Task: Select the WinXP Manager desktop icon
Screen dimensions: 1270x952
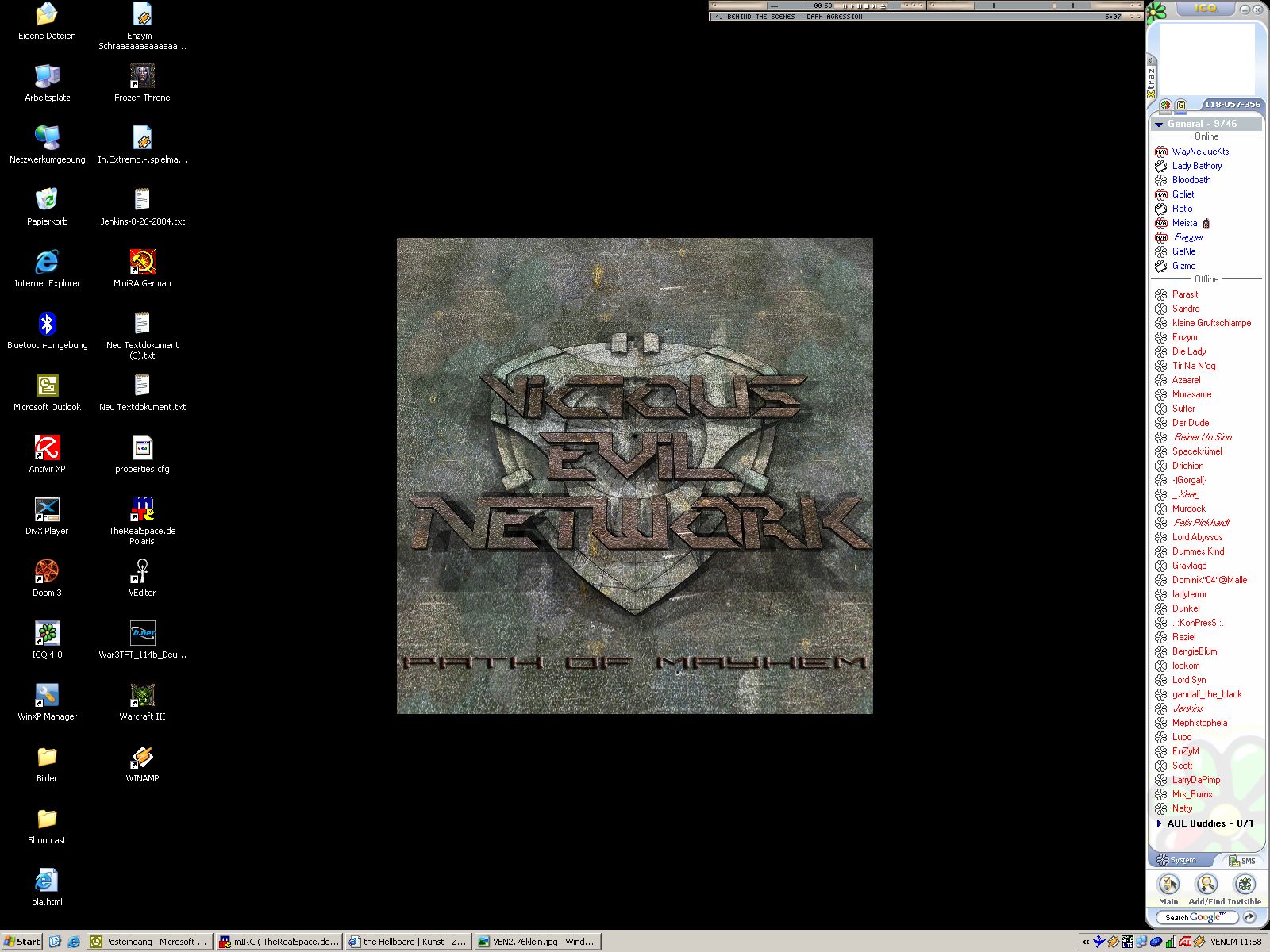Action: [x=47, y=701]
